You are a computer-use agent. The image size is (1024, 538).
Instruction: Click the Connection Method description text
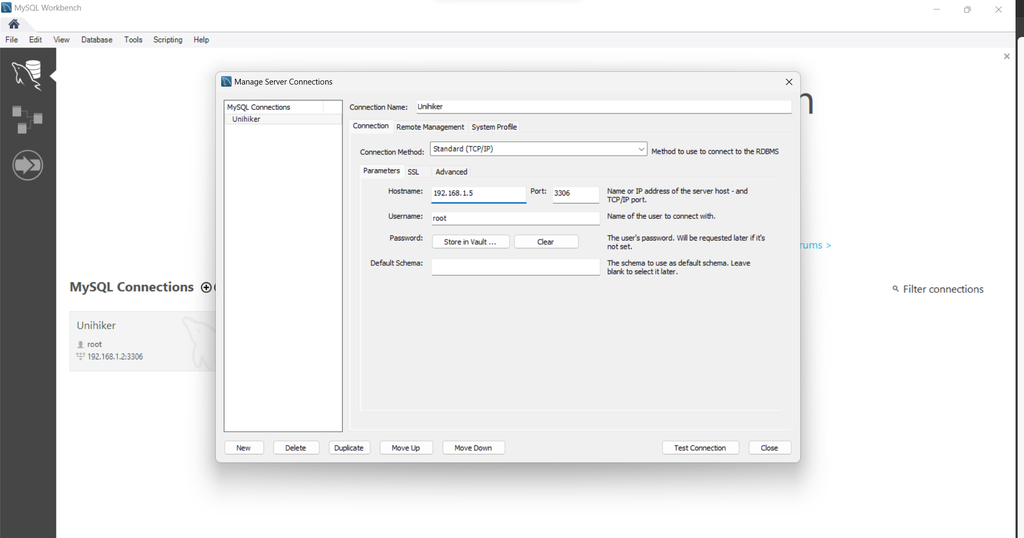(715, 151)
